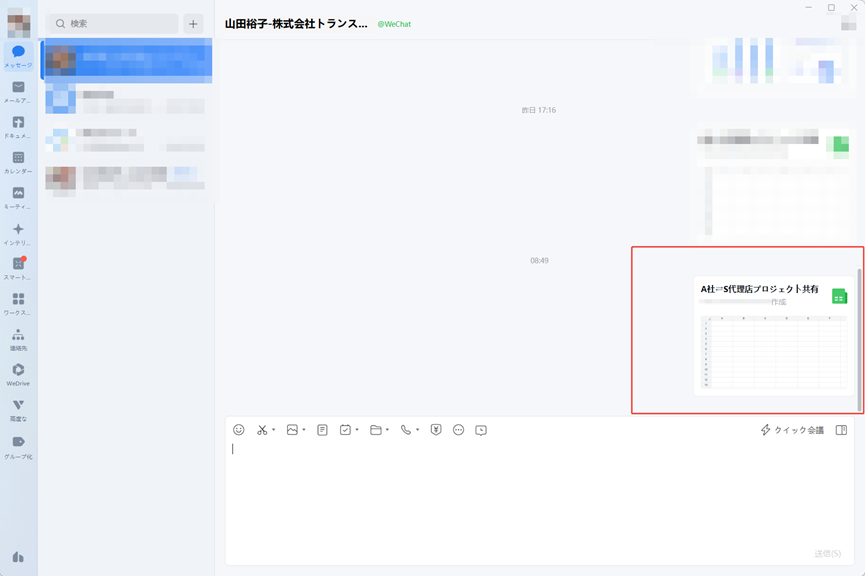Image resolution: width=865 pixels, height=576 pixels.
Task: Click the 送信(S) send button
Action: pos(827,553)
